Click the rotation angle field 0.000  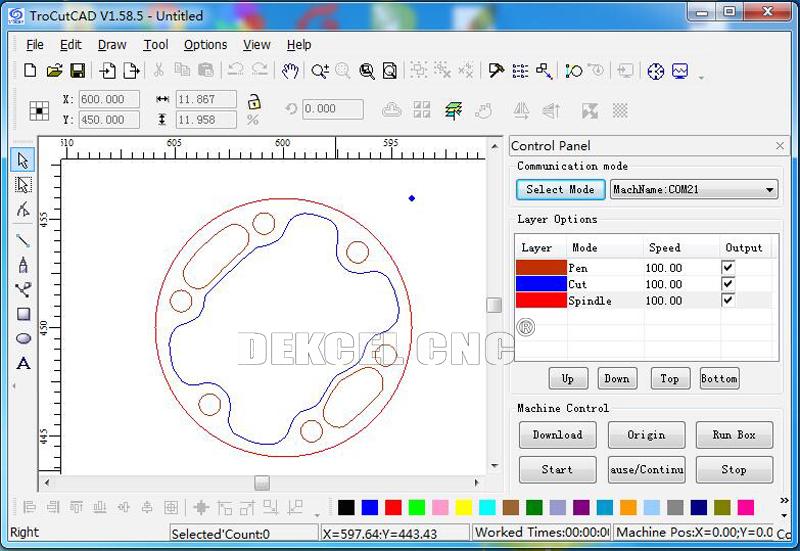coord(333,109)
